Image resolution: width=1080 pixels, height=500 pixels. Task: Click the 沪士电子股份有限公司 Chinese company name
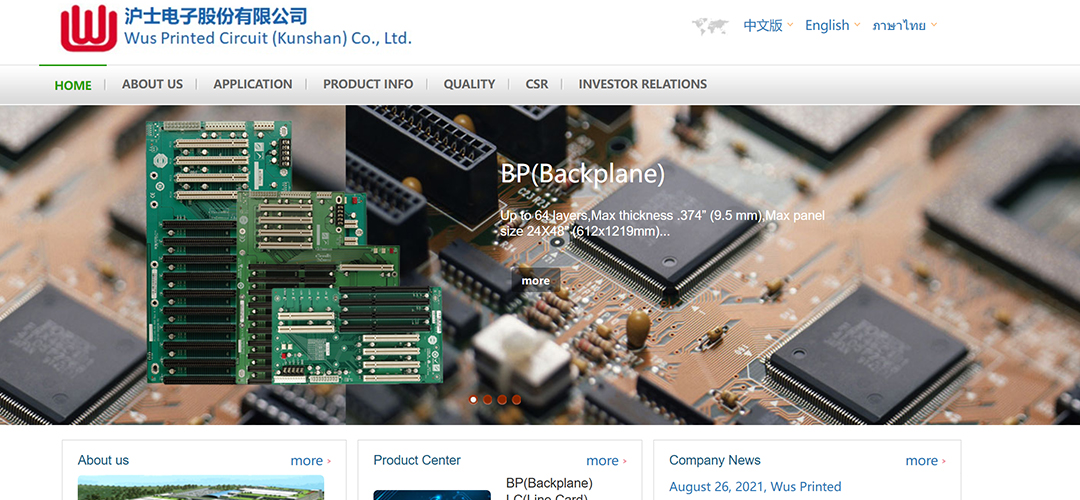click(216, 15)
